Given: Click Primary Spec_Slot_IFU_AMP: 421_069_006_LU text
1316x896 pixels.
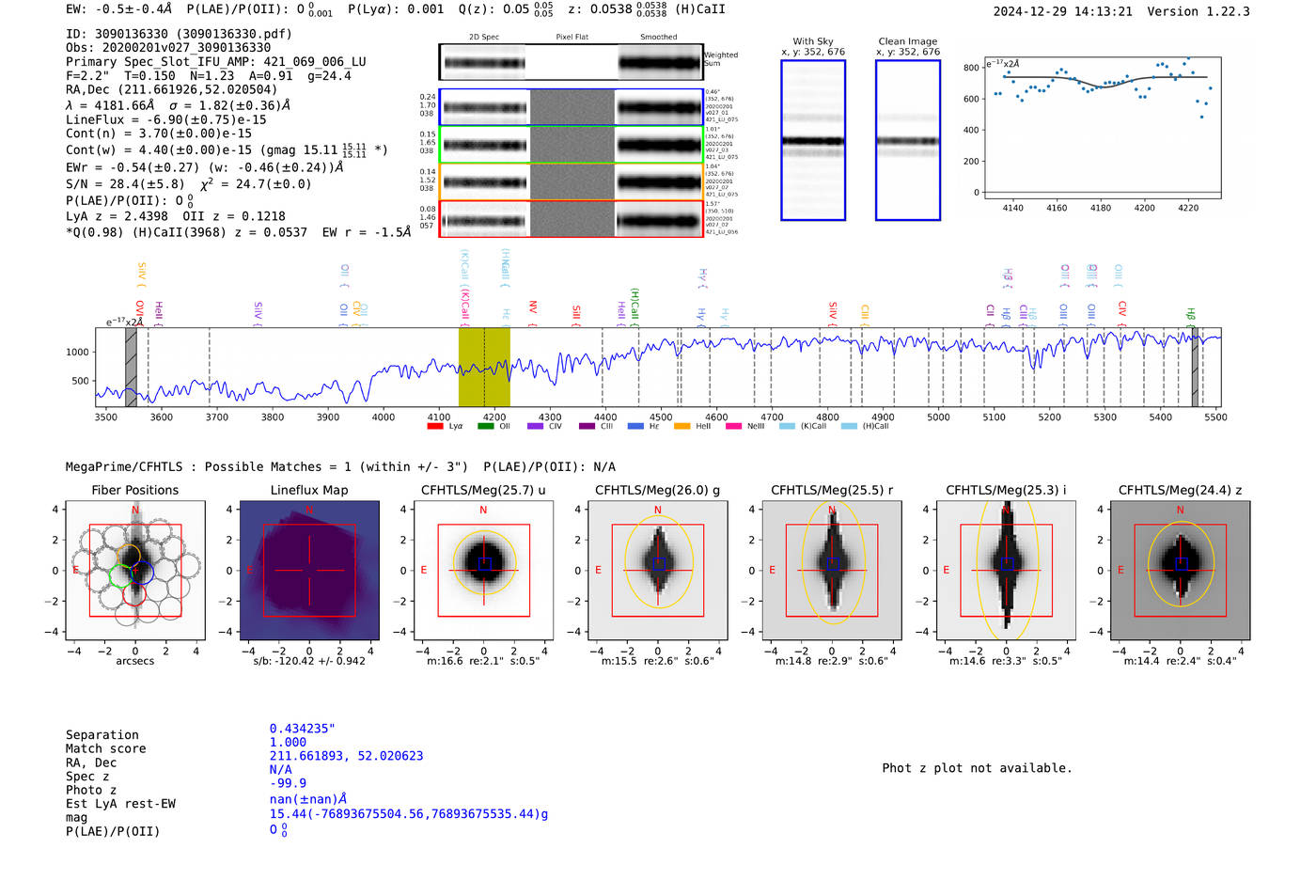Looking at the screenshot, I should pos(216,61).
